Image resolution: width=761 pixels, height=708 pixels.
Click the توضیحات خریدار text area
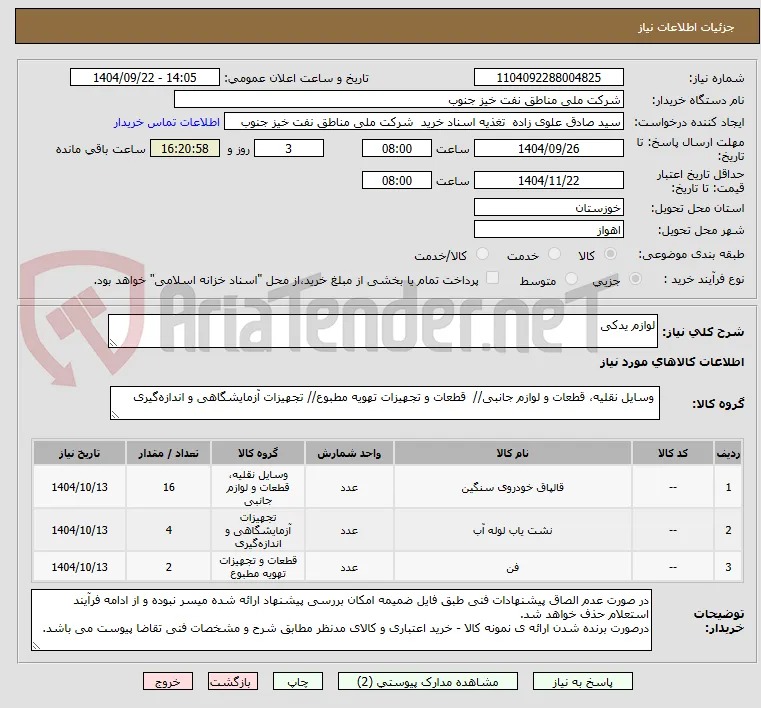pos(341,620)
